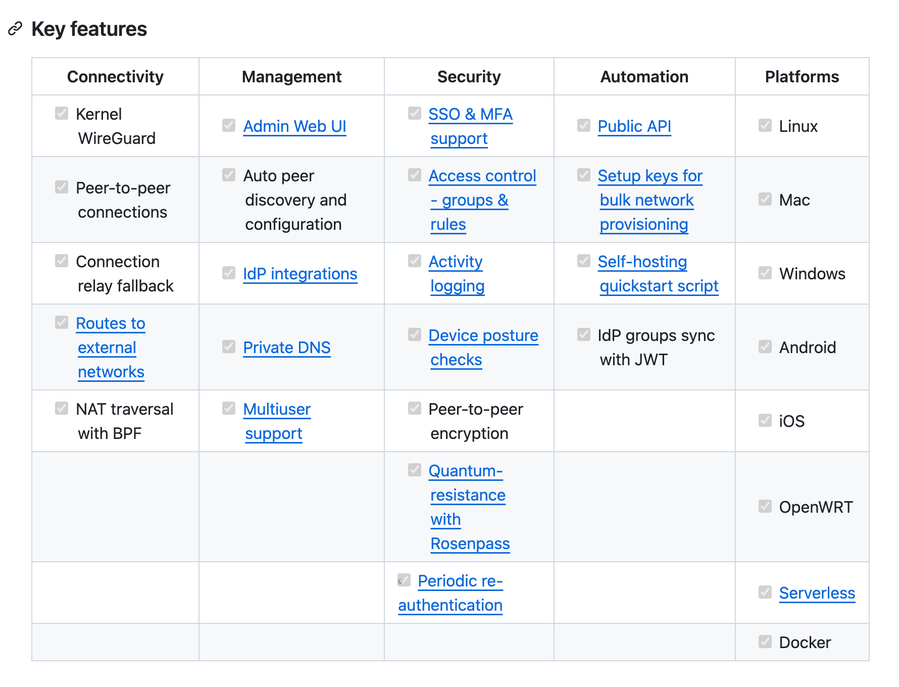Toggle the Peer-to-peer connections checkbox

(62, 188)
